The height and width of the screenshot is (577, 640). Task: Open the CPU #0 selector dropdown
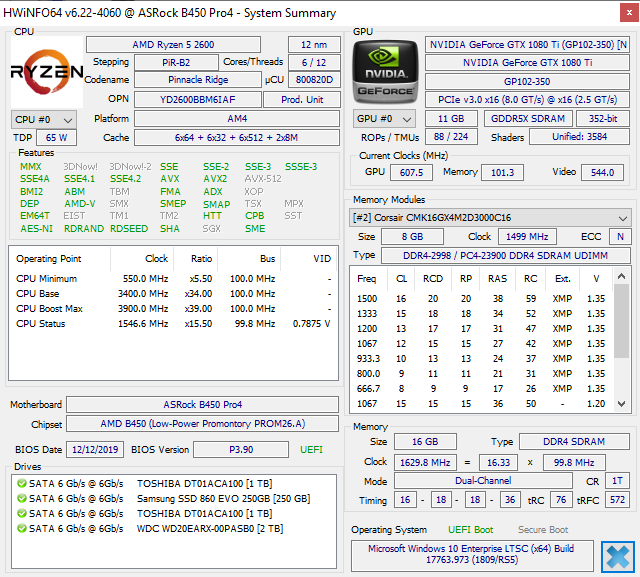coord(44,120)
